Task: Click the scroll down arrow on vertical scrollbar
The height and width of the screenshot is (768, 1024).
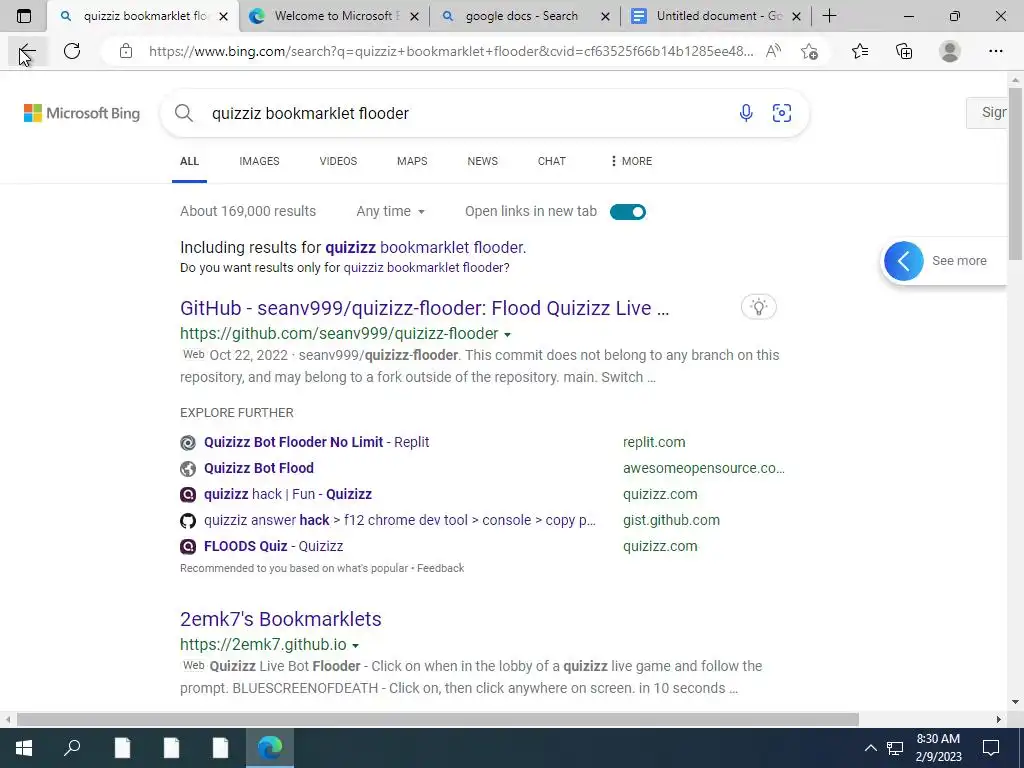Action: (x=1015, y=702)
